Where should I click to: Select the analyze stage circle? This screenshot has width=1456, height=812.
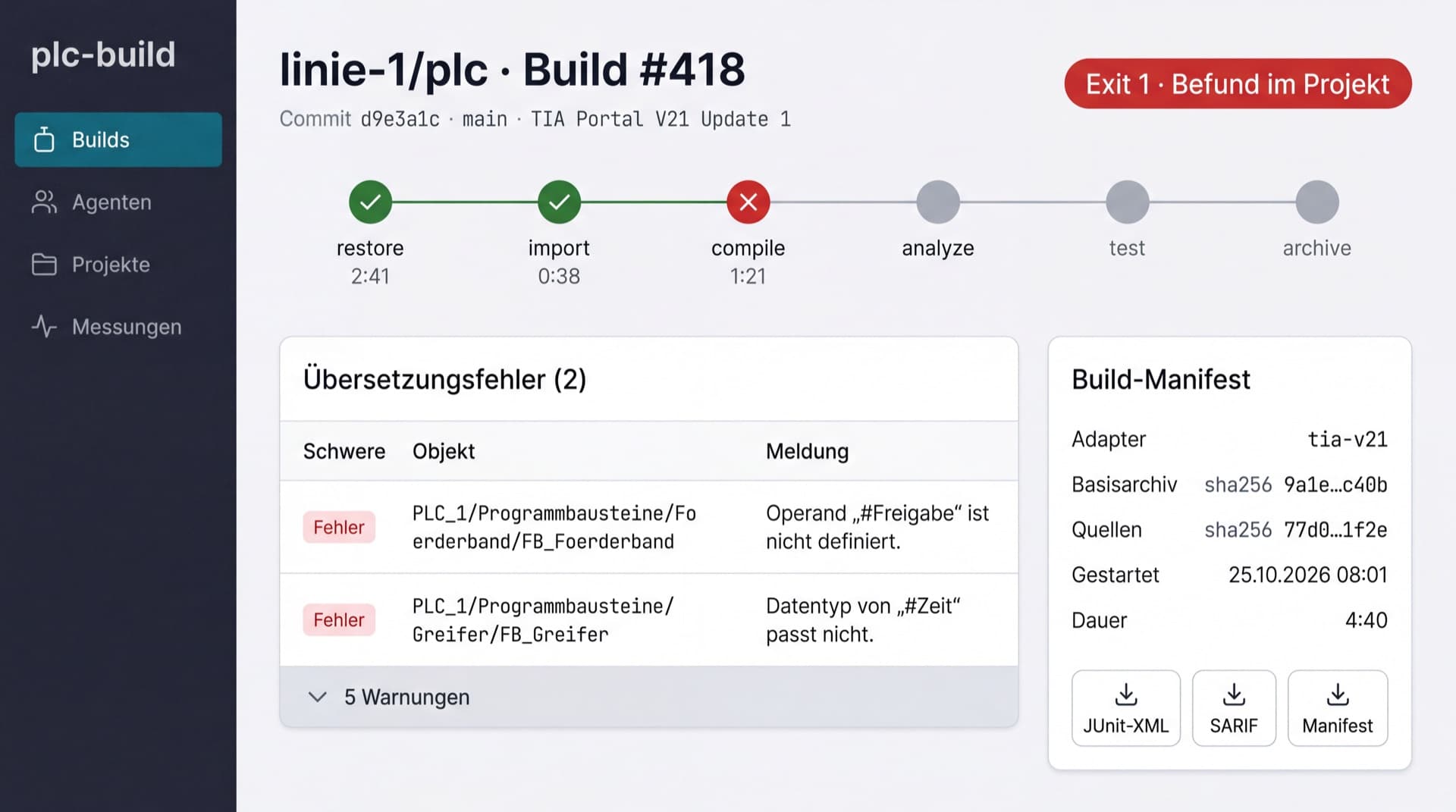click(938, 202)
